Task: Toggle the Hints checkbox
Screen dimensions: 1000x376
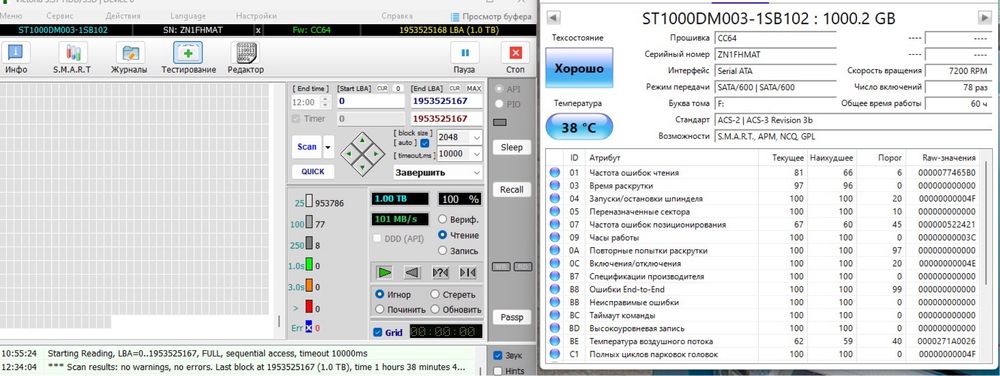Action: (498, 371)
